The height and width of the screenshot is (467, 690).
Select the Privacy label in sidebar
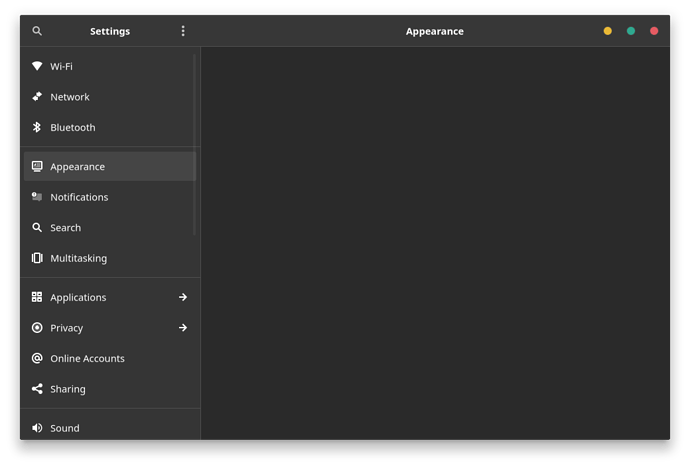(66, 328)
